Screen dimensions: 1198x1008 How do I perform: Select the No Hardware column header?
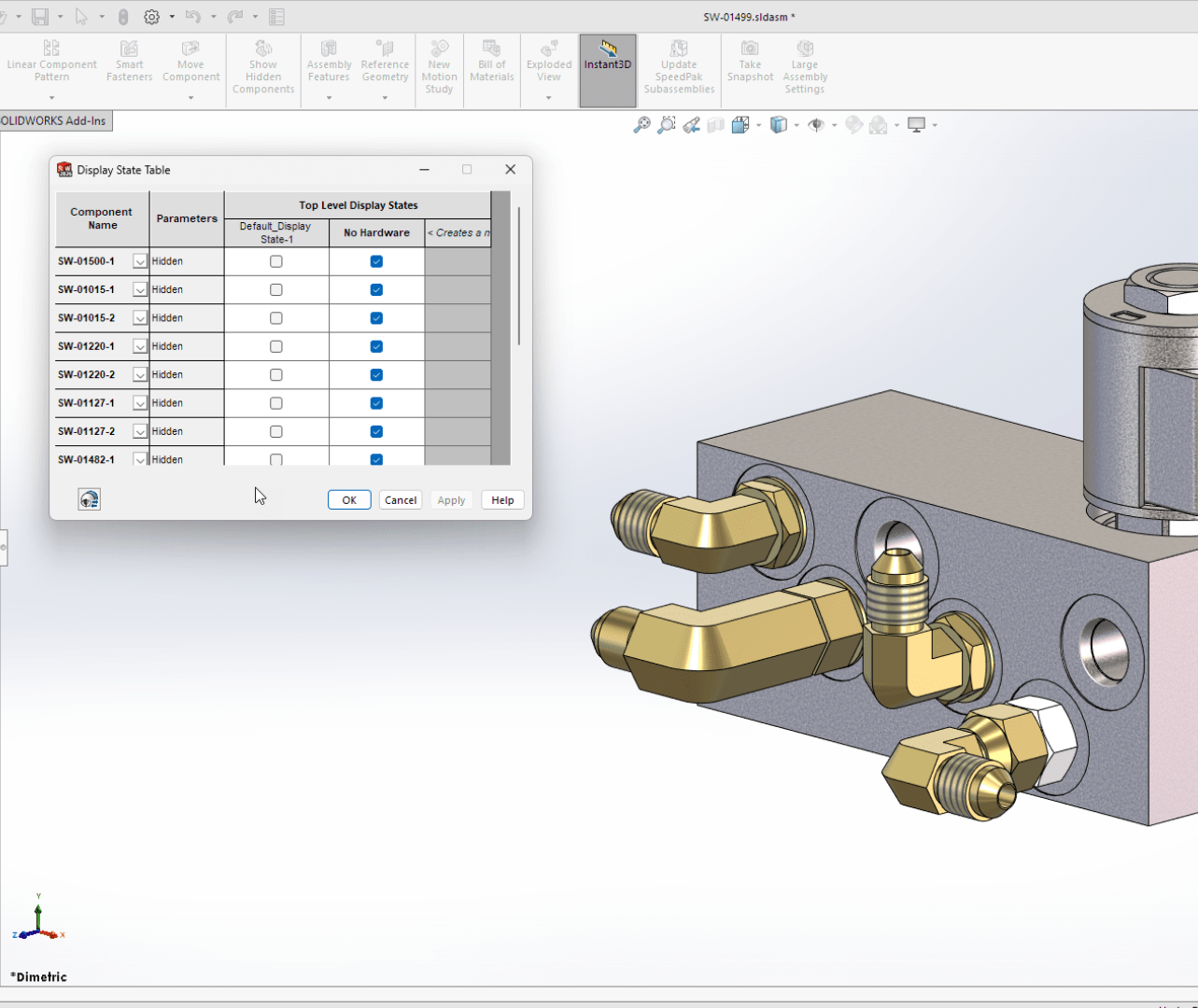376,233
